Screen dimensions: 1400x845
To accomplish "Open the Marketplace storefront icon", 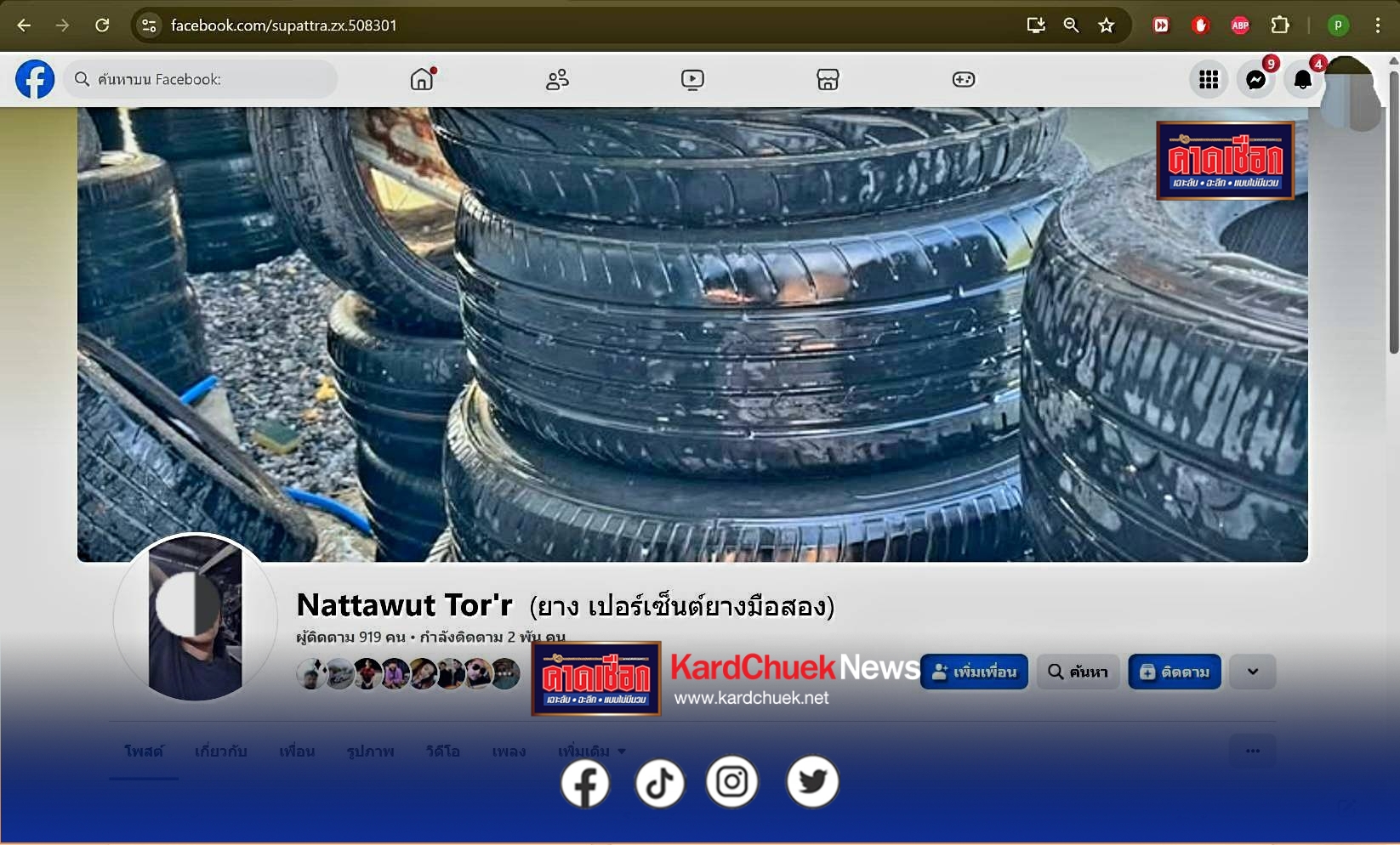I will (x=828, y=80).
